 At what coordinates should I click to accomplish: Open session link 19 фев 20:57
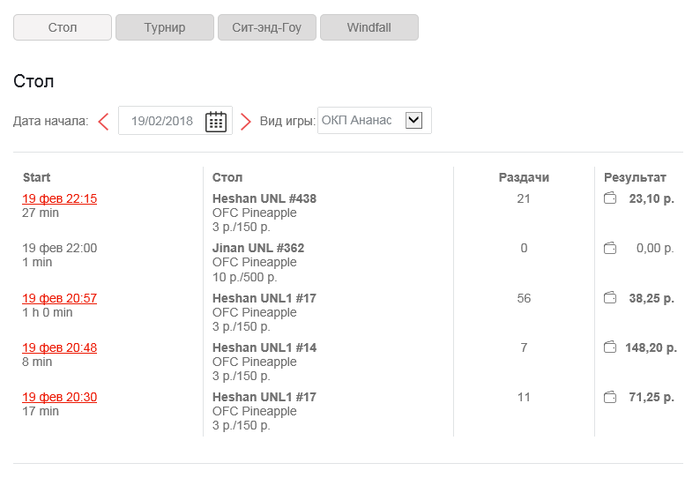point(60,298)
